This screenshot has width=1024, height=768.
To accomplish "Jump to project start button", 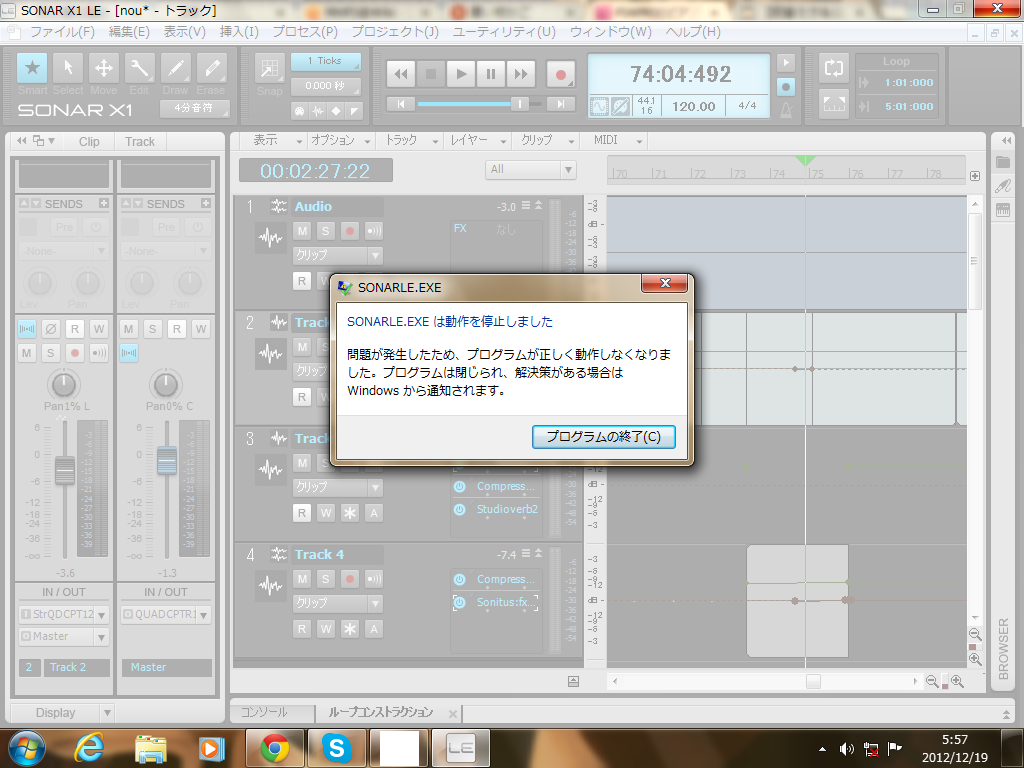I will click(x=401, y=104).
